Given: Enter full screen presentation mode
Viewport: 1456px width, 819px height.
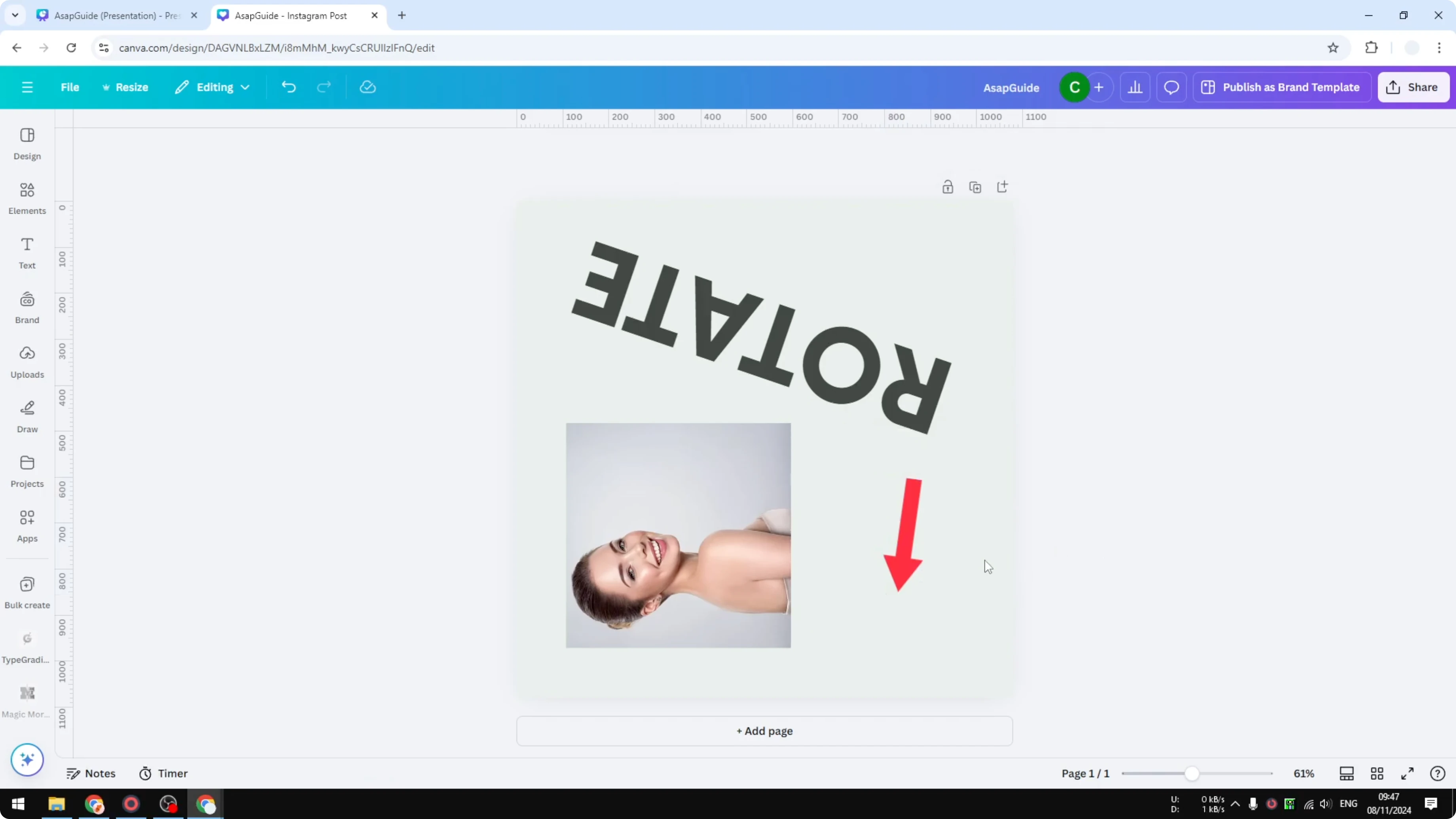Looking at the screenshot, I should coord(1407,773).
